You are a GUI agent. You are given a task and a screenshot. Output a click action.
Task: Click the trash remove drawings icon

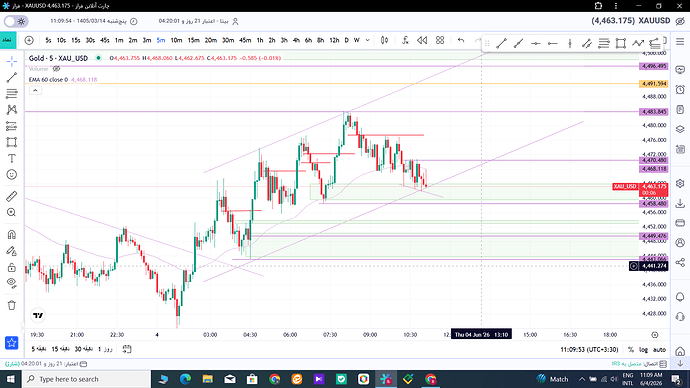tap(12, 305)
